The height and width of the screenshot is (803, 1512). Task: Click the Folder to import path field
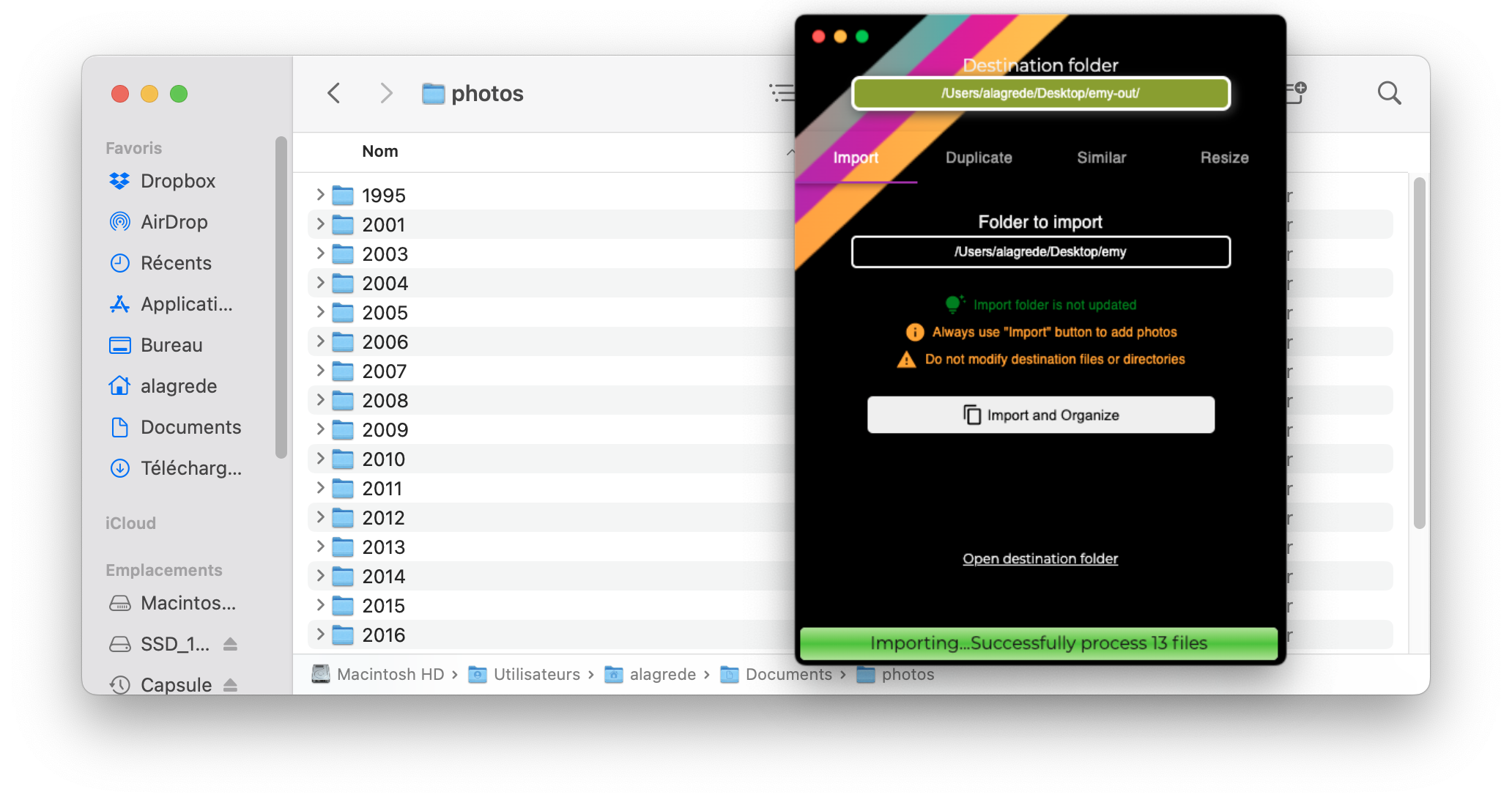(1040, 252)
